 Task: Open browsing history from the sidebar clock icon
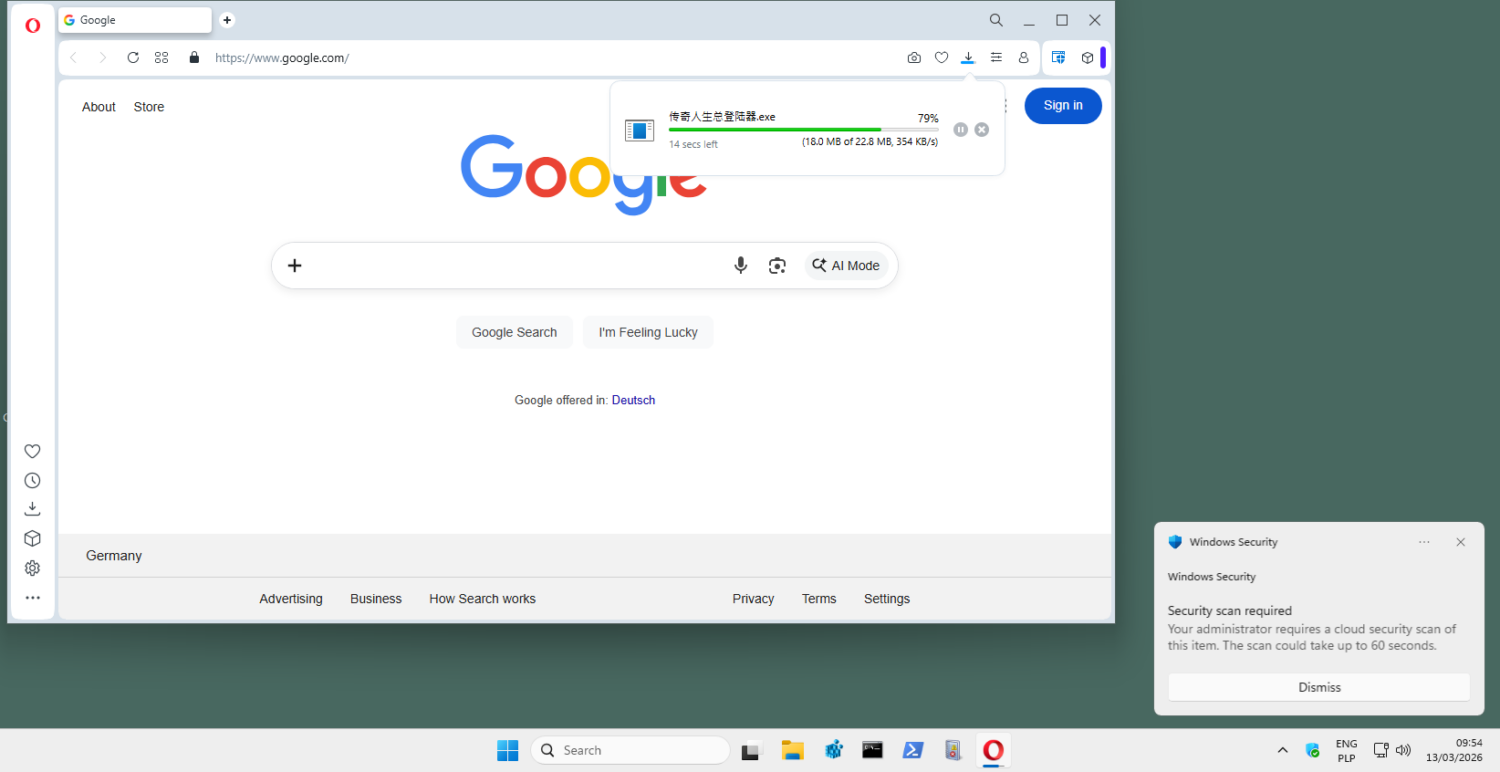point(32,480)
